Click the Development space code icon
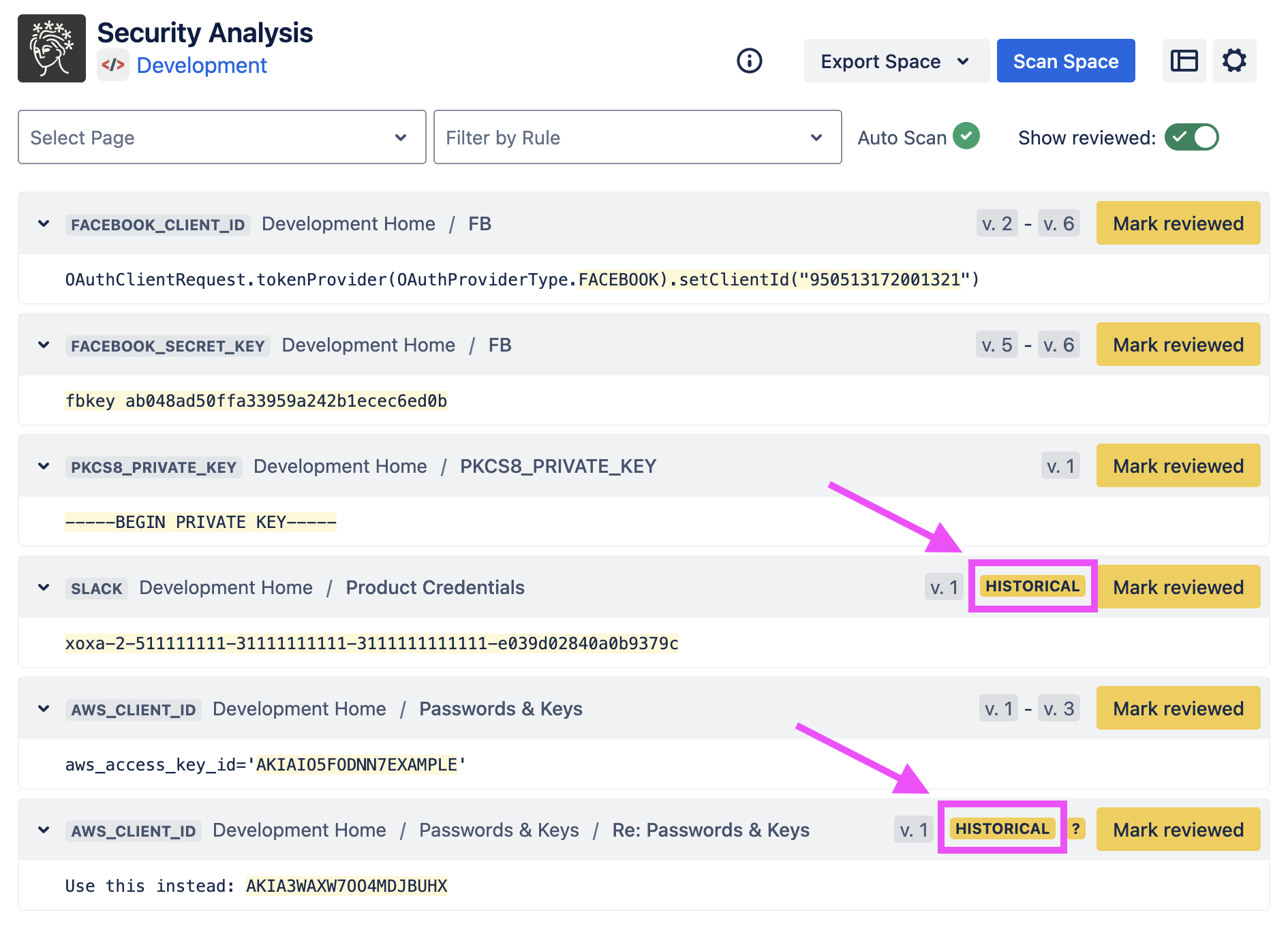Screen dimensions: 1288x932 pos(113,65)
